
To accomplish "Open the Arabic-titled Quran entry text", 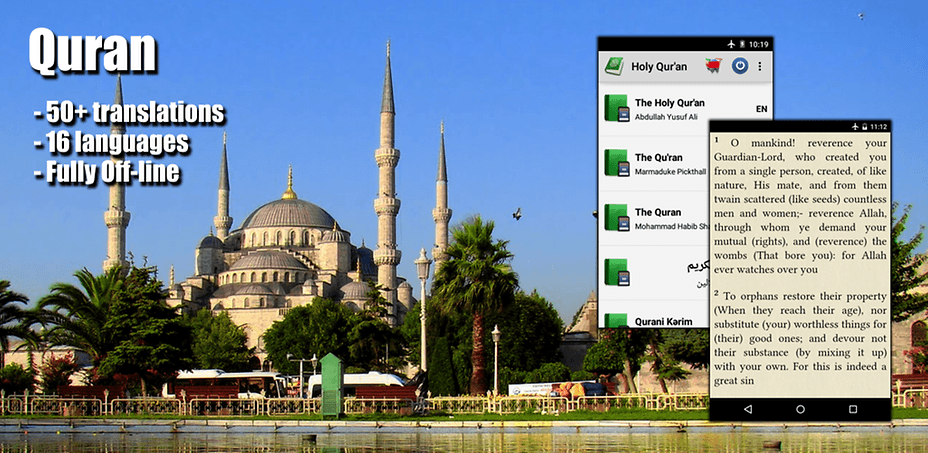I will click(x=697, y=266).
